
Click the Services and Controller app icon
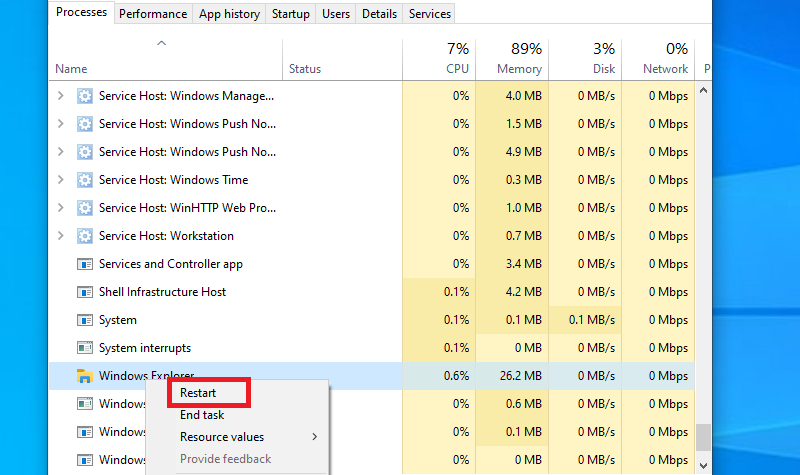point(85,264)
